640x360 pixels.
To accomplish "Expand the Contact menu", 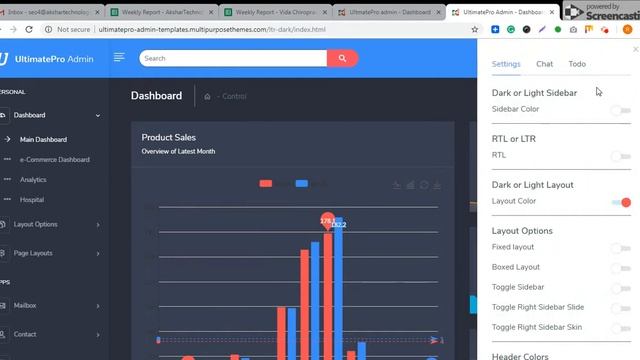I will 98,335.
